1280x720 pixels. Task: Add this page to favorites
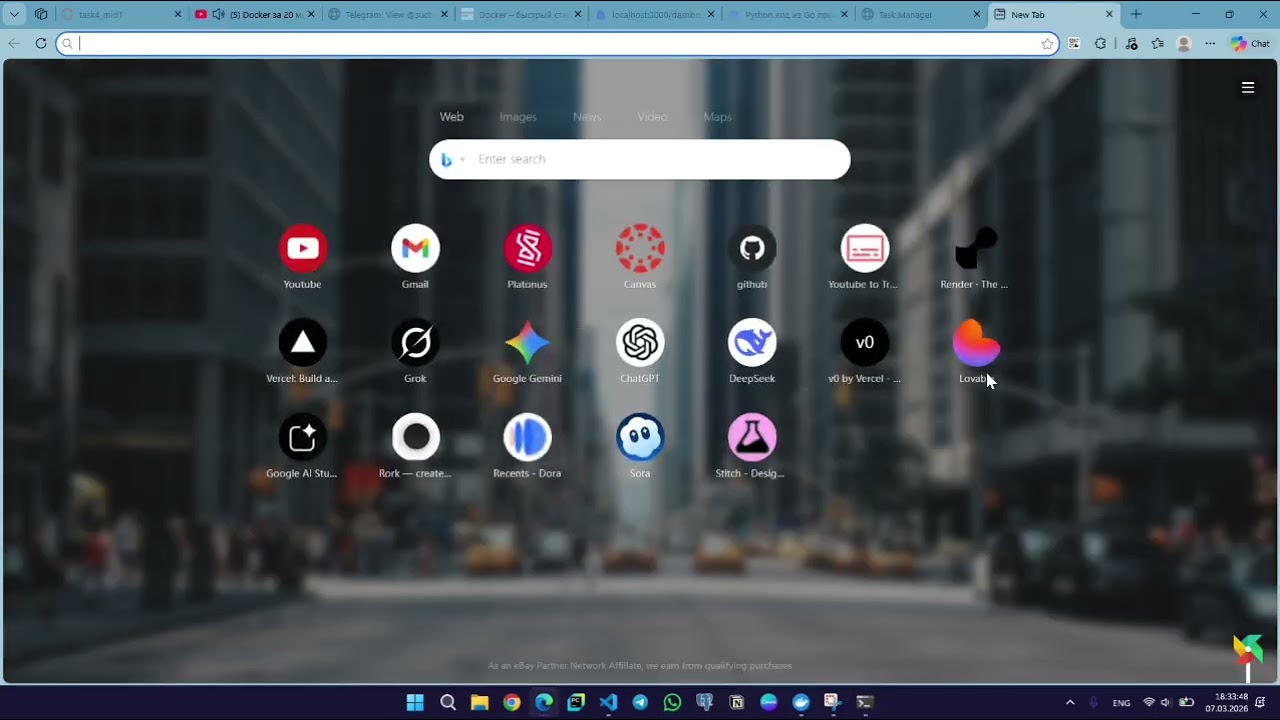tap(1047, 43)
